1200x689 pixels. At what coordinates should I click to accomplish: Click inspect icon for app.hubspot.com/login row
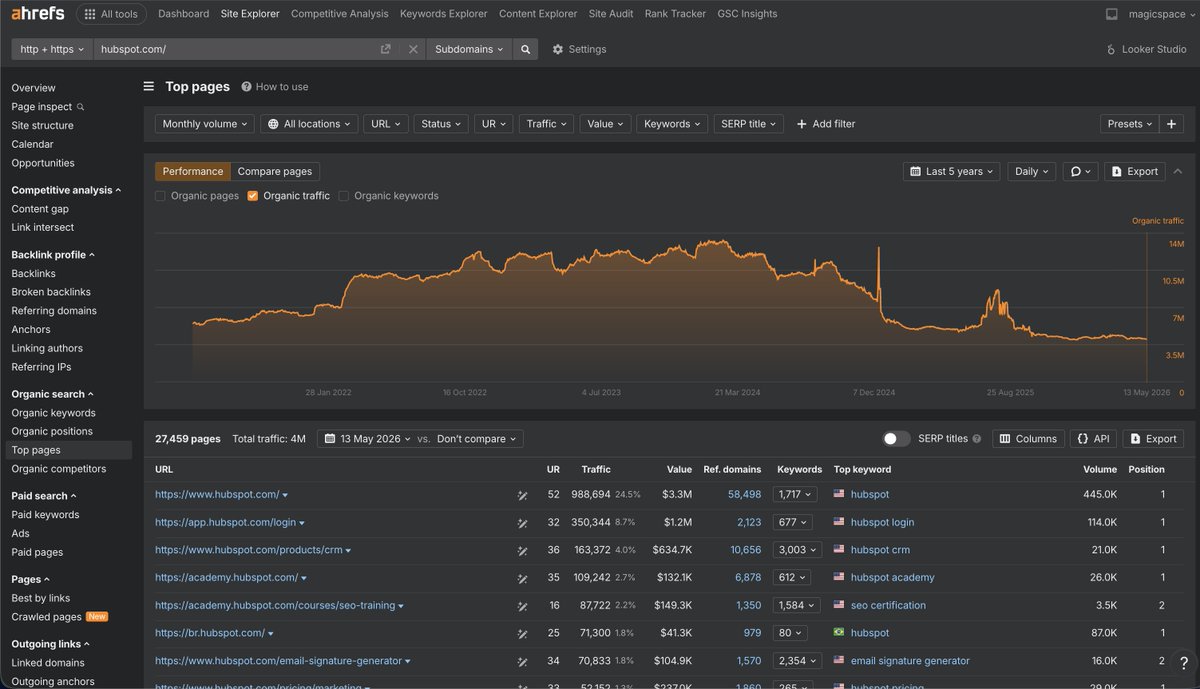point(522,522)
